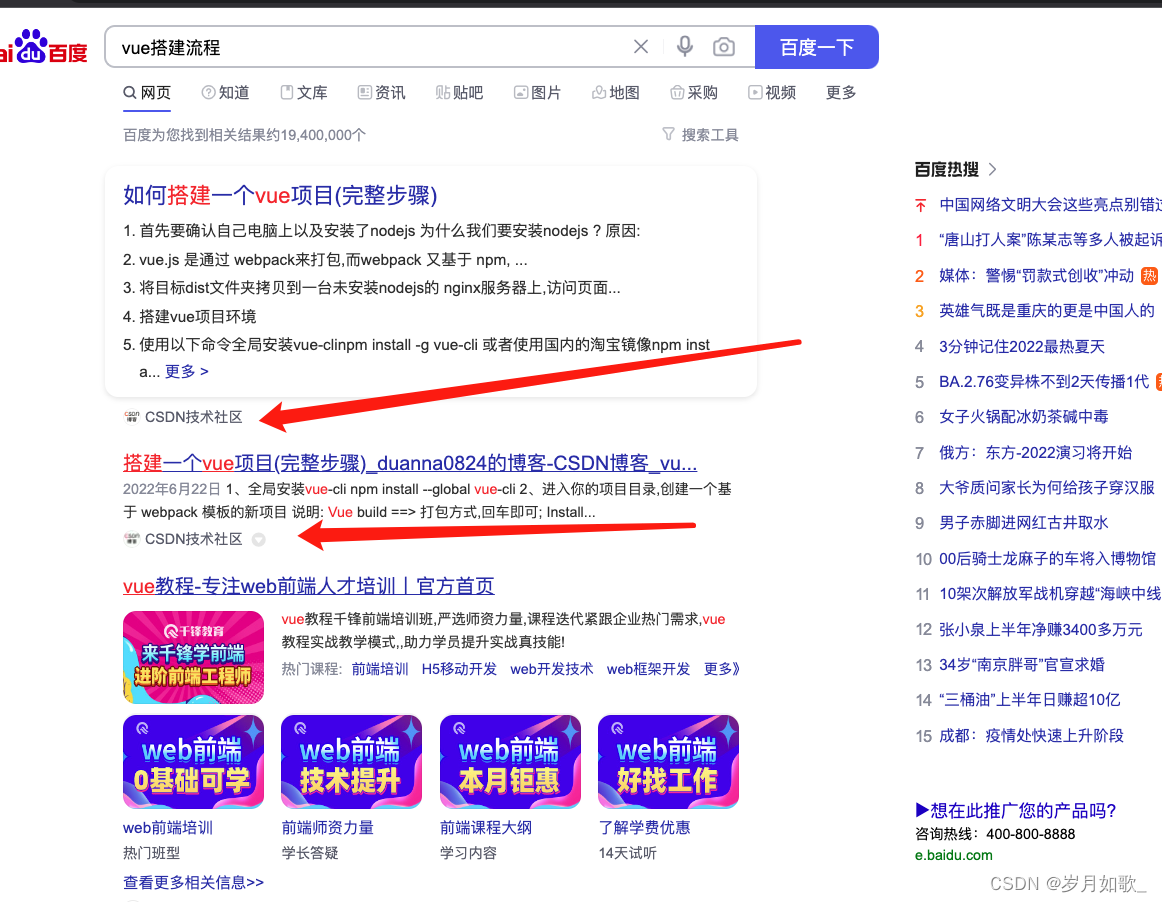
Task: Click the web前端 0基础可学 banner
Action: click(193, 761)
